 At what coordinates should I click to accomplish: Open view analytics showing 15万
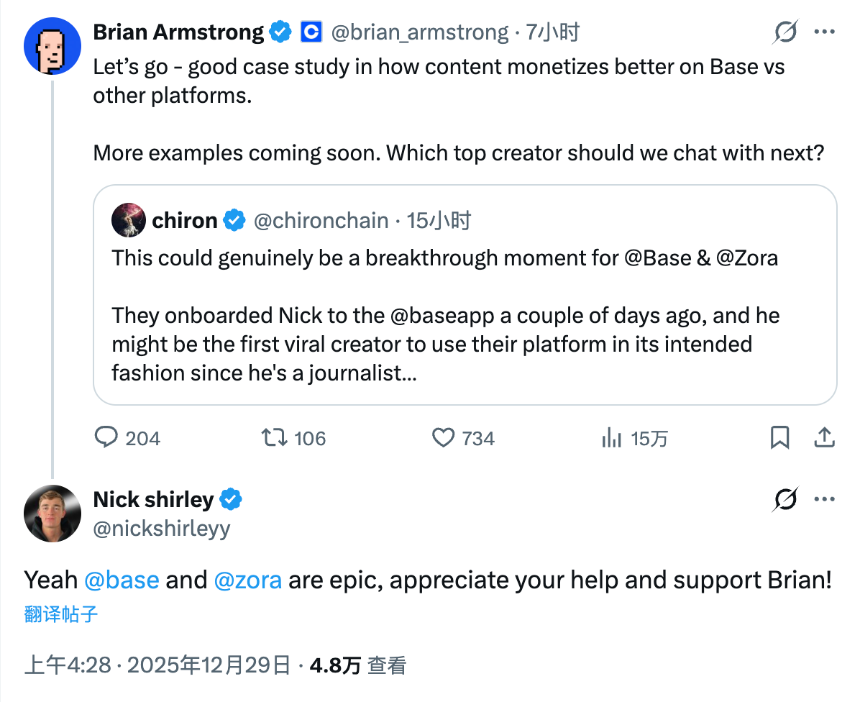click(611, 437)
